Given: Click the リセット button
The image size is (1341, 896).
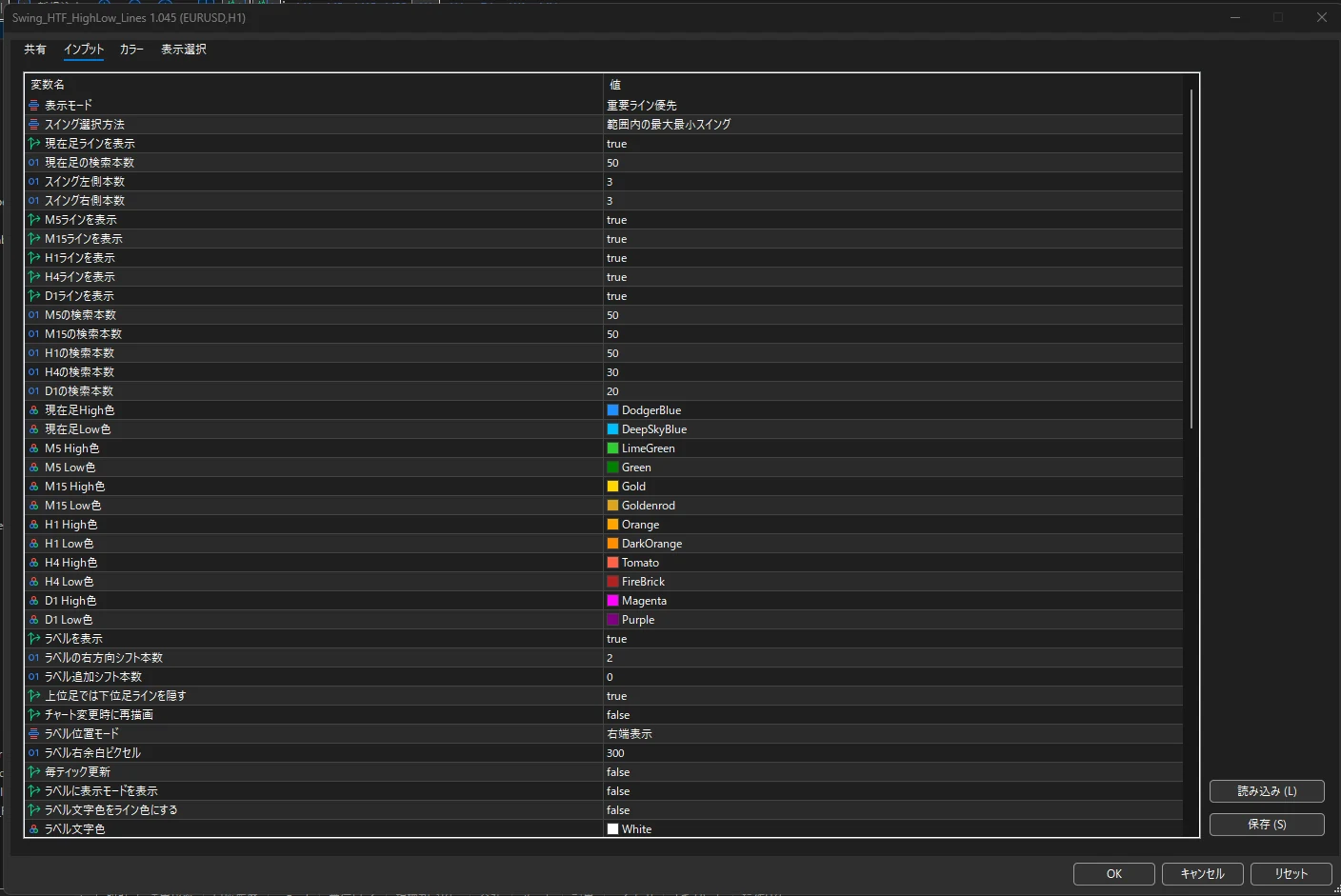Looking at the screenshot, I should coord(1291,874).
